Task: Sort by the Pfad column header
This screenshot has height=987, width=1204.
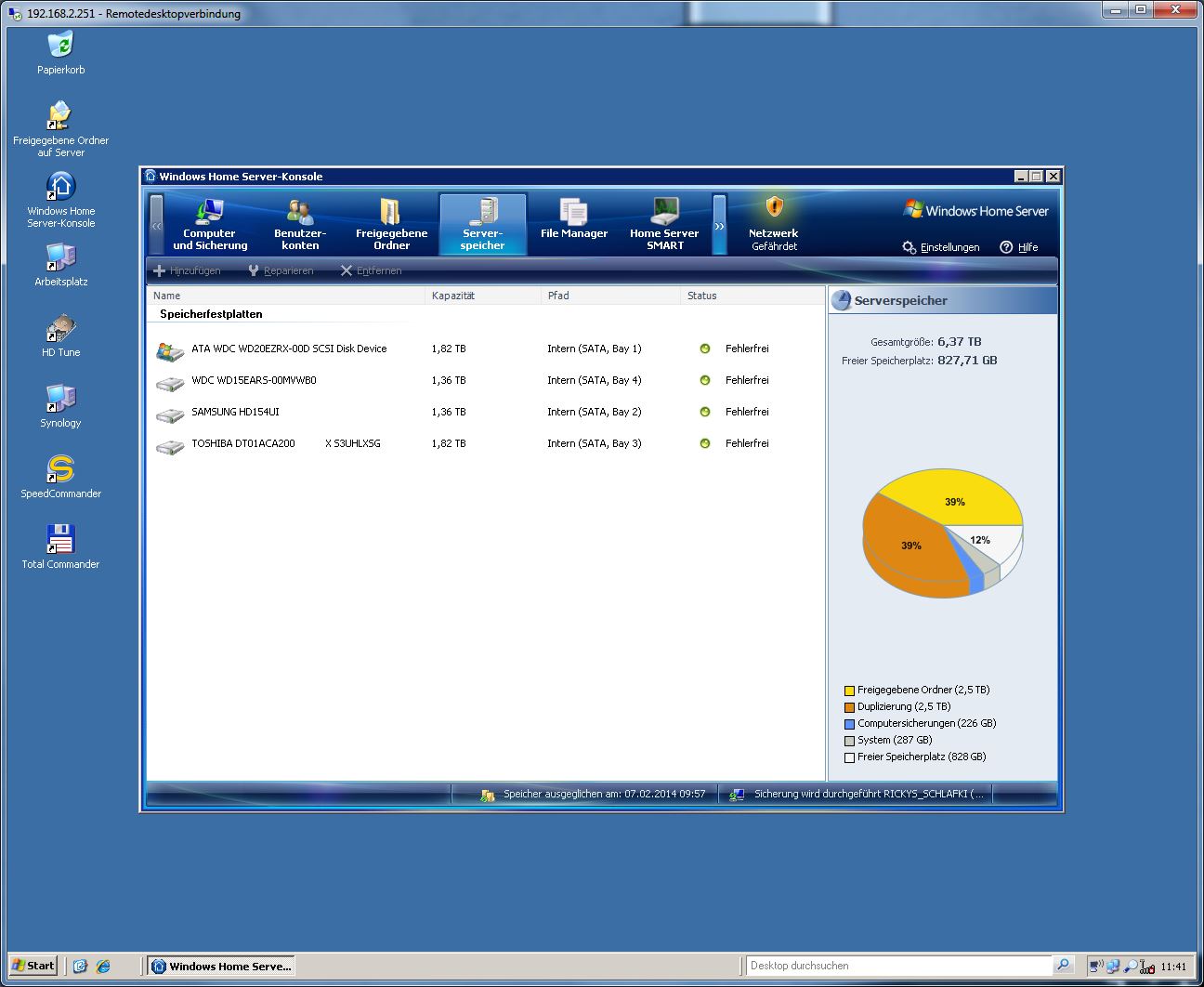Action: (610, 296)
